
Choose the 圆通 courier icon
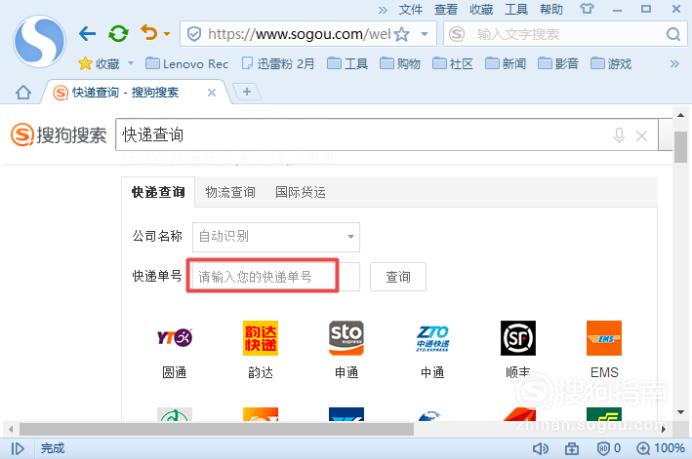[174, 338]
